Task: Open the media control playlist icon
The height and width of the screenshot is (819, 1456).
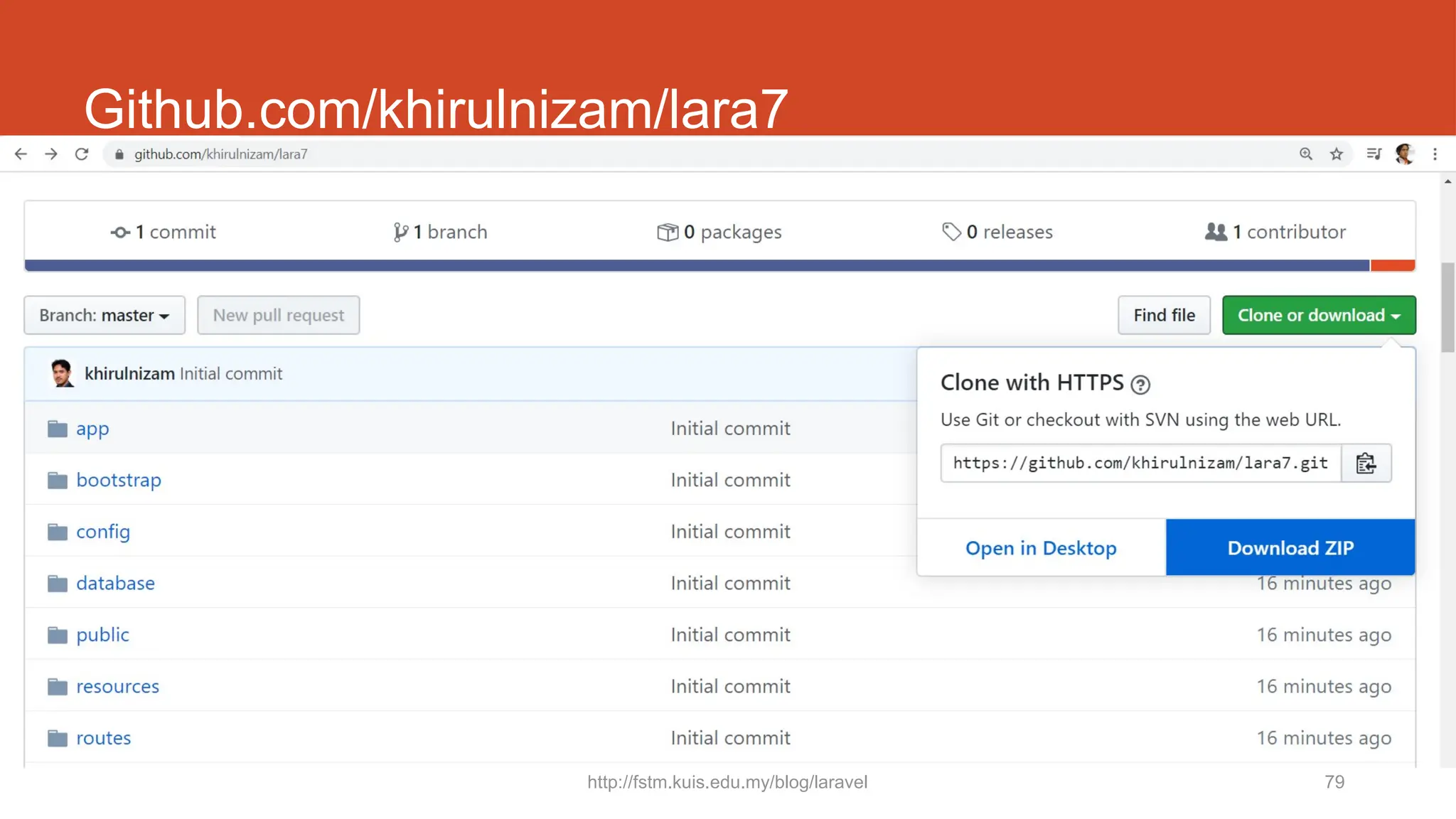Action: (1374, 154)
